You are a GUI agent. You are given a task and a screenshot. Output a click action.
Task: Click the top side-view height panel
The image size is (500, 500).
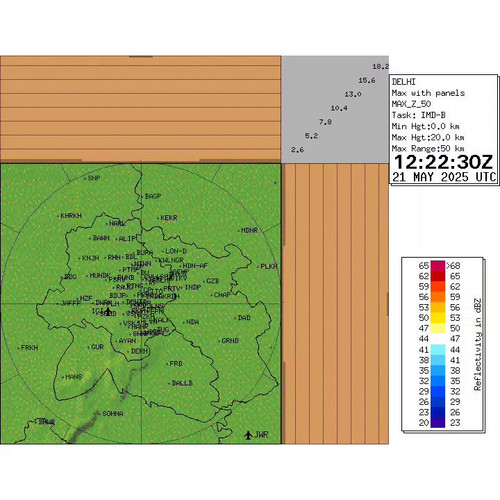pos(141,109)
